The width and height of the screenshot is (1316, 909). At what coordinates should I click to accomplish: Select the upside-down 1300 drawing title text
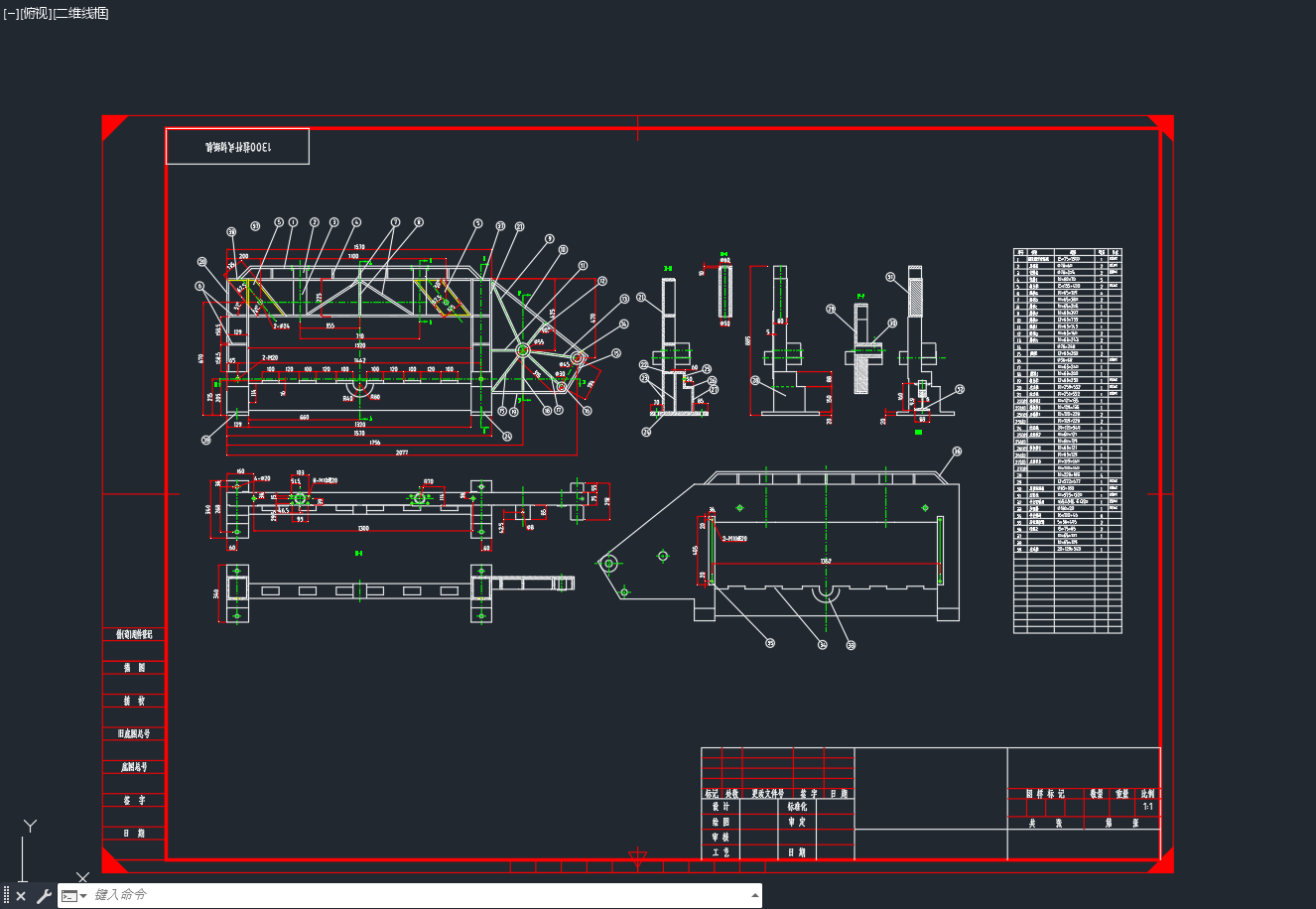[x=238, y=147]
